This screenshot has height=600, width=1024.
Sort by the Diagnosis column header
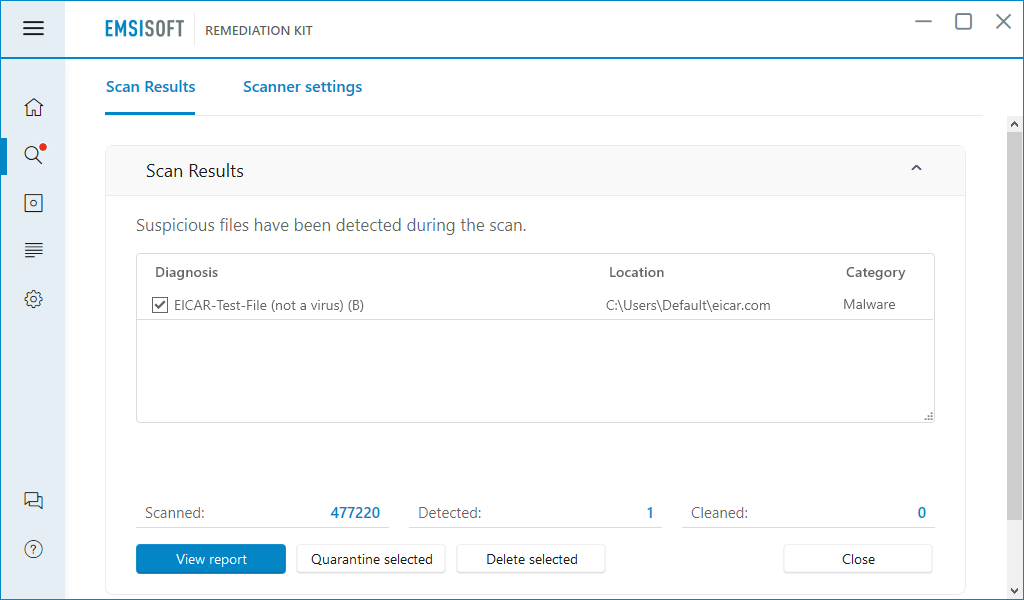186,272
